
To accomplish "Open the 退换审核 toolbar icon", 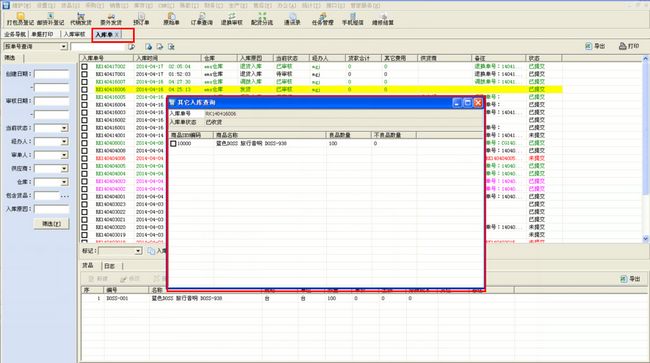I will (x=231, y=19).
